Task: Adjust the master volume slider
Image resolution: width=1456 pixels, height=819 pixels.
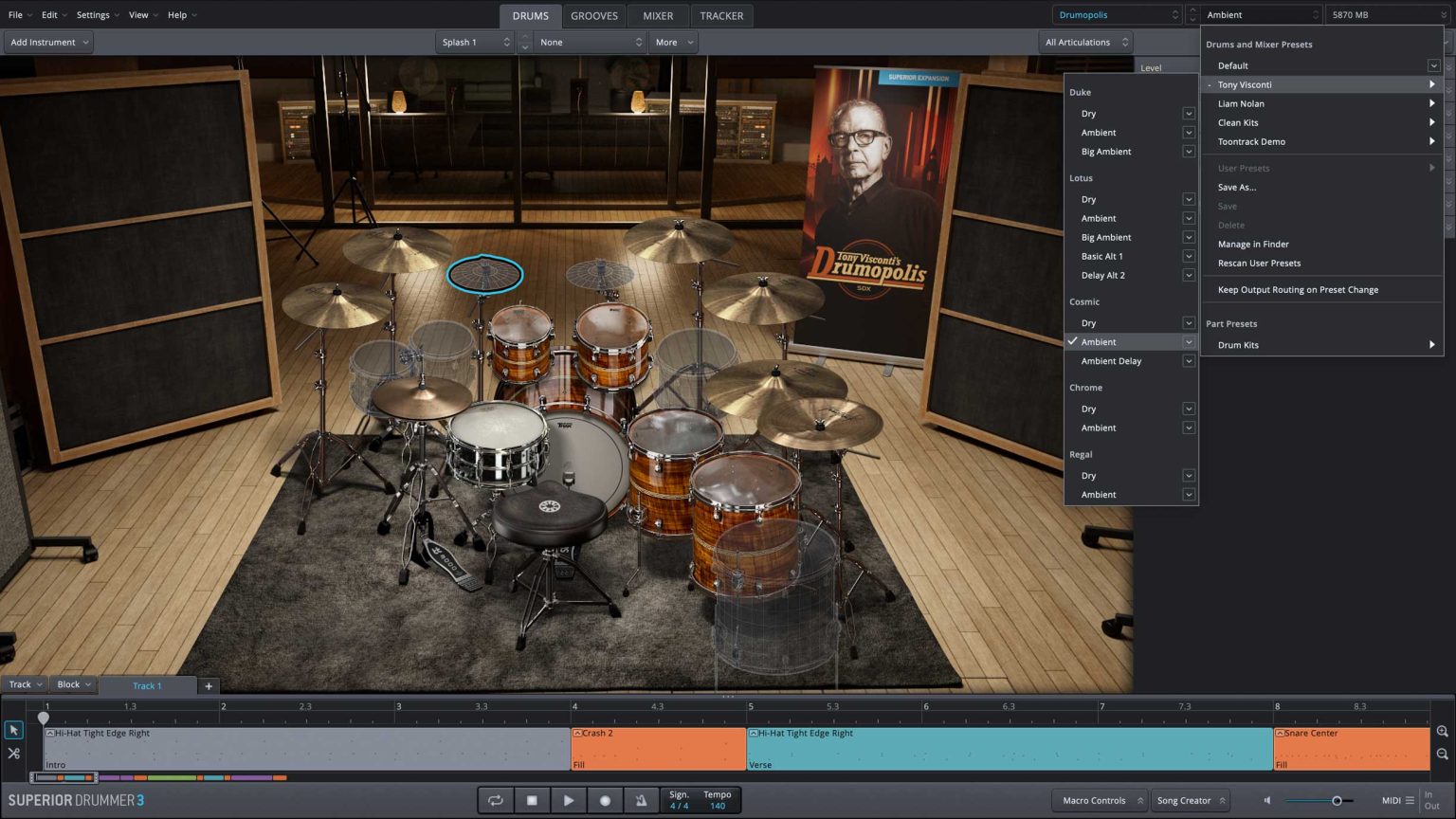Action: click(1337, 801)
